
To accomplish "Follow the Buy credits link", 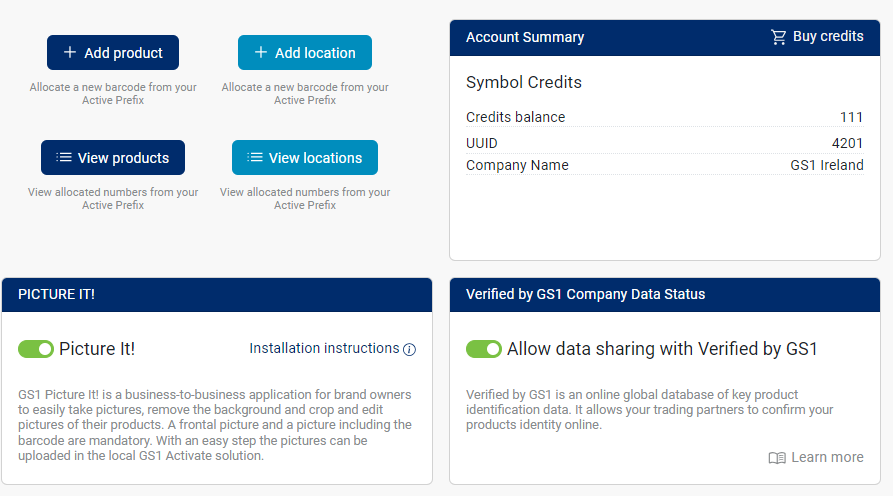I will click(817, 36).
